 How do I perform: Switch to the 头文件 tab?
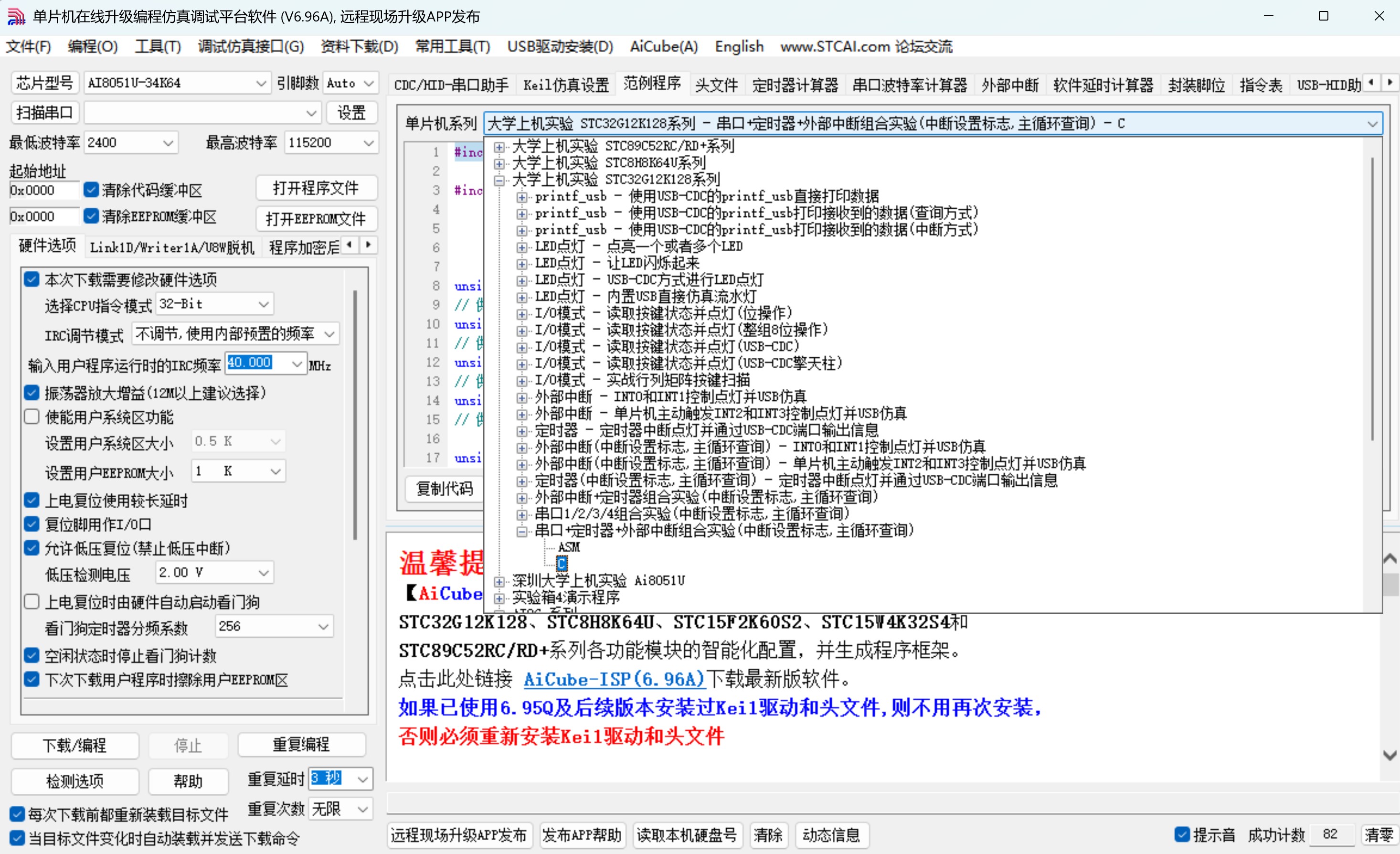click(x=717, y=85)
